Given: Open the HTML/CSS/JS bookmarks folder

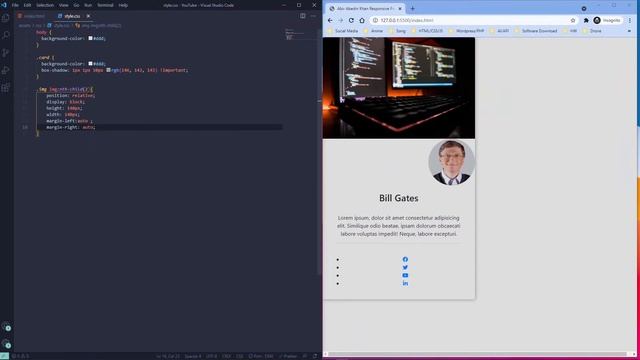Looking at the screenshot, I should pos(427,31).
